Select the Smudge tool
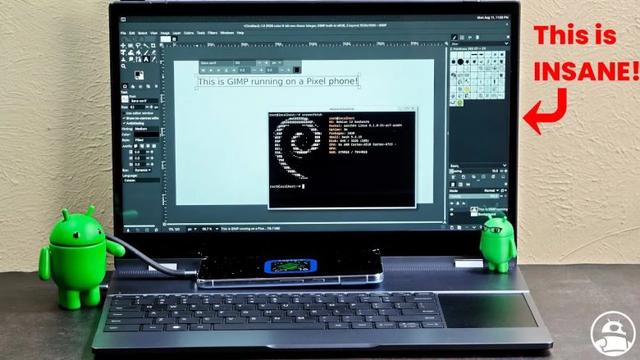The height and width of the screenshot is (360, 640). 130,59
